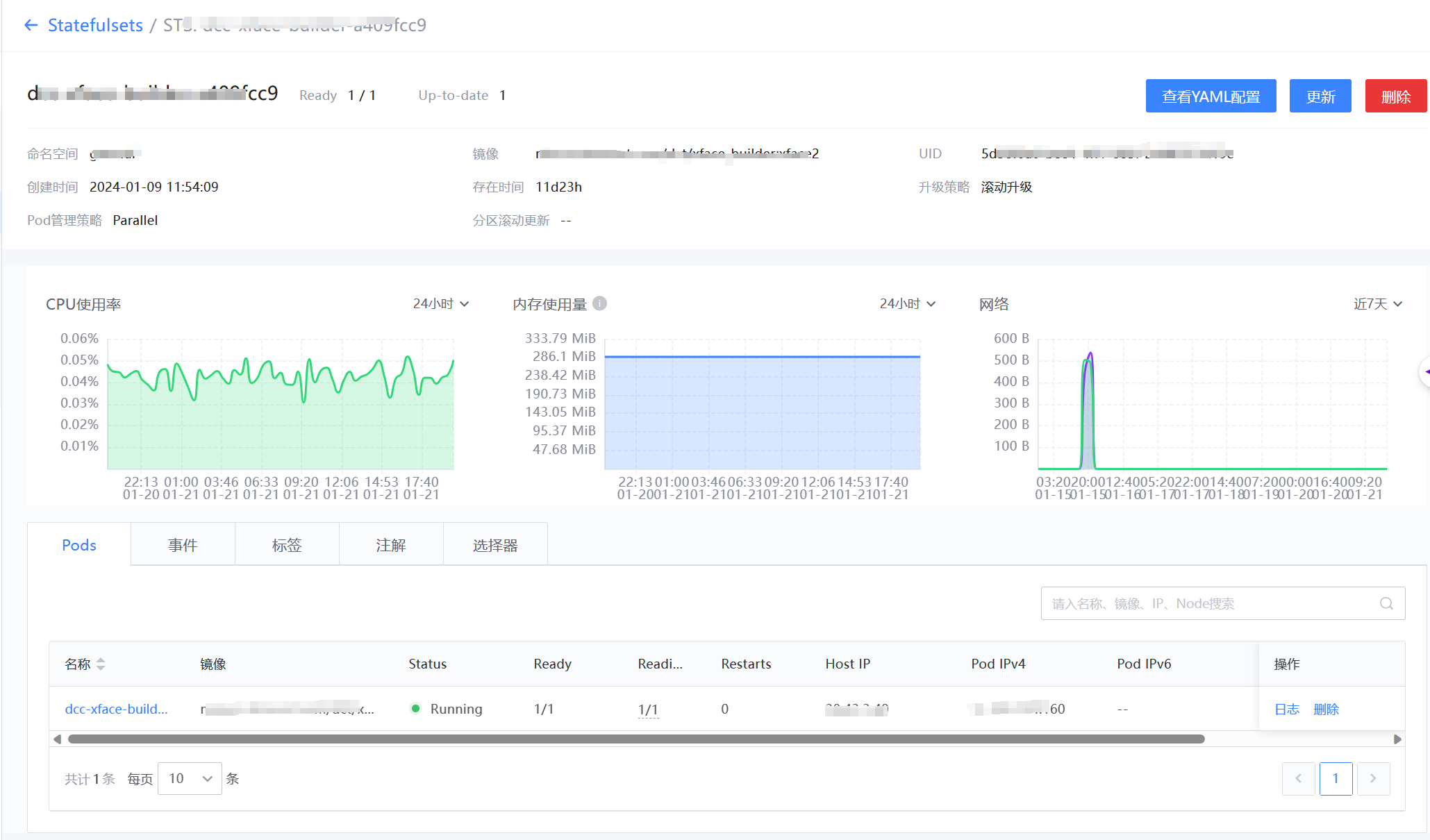This screenshot has height=840, width=1430.
Task: Open the network 近7天 time range dropdown
Action: pos(1378,303)
